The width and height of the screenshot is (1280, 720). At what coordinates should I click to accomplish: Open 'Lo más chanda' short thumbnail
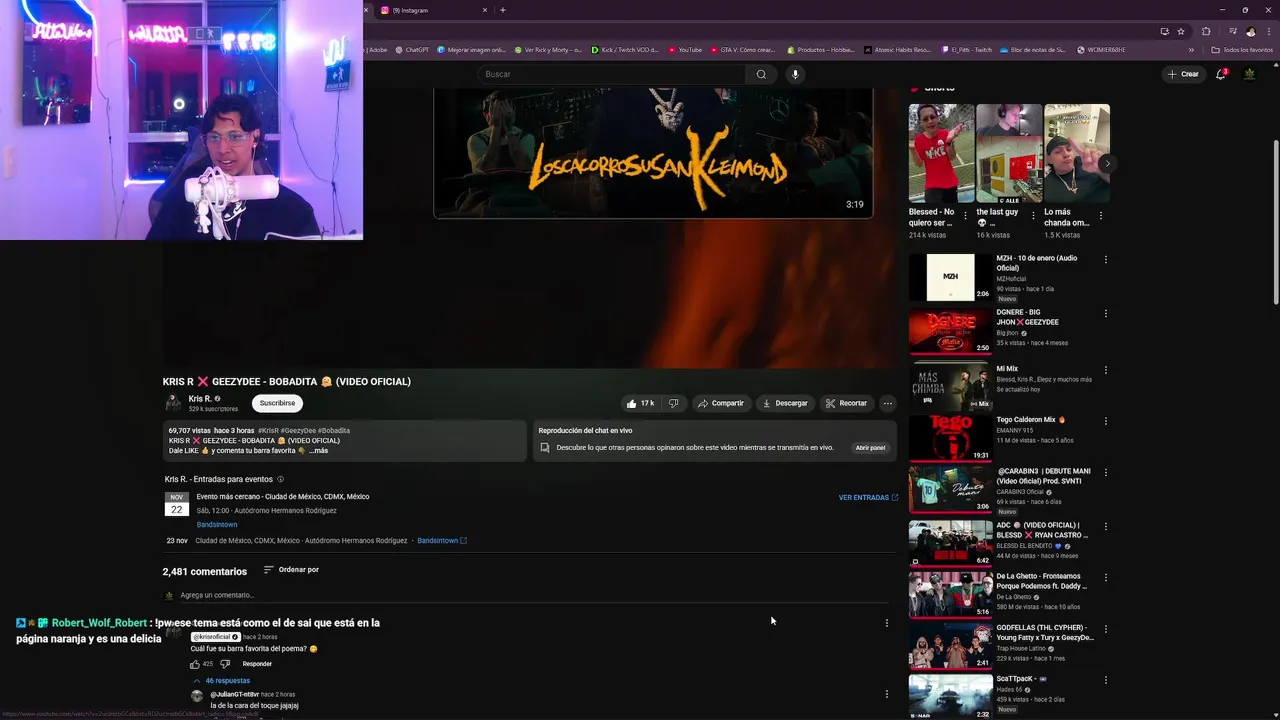coord(1077,153)
